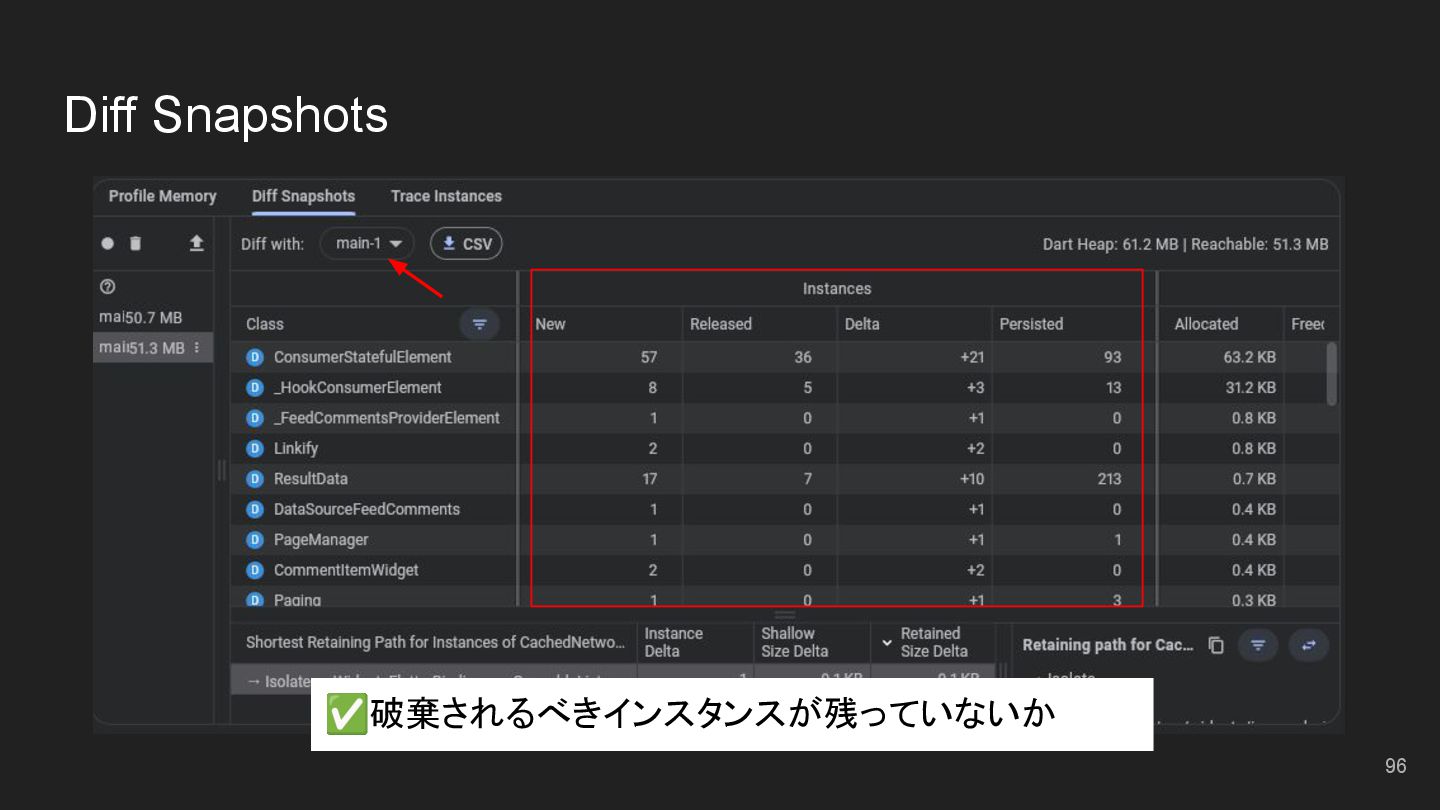Click the record snapshot circle icon
The width and height of the screenshot is (1440, 810).
coord(108,244)
